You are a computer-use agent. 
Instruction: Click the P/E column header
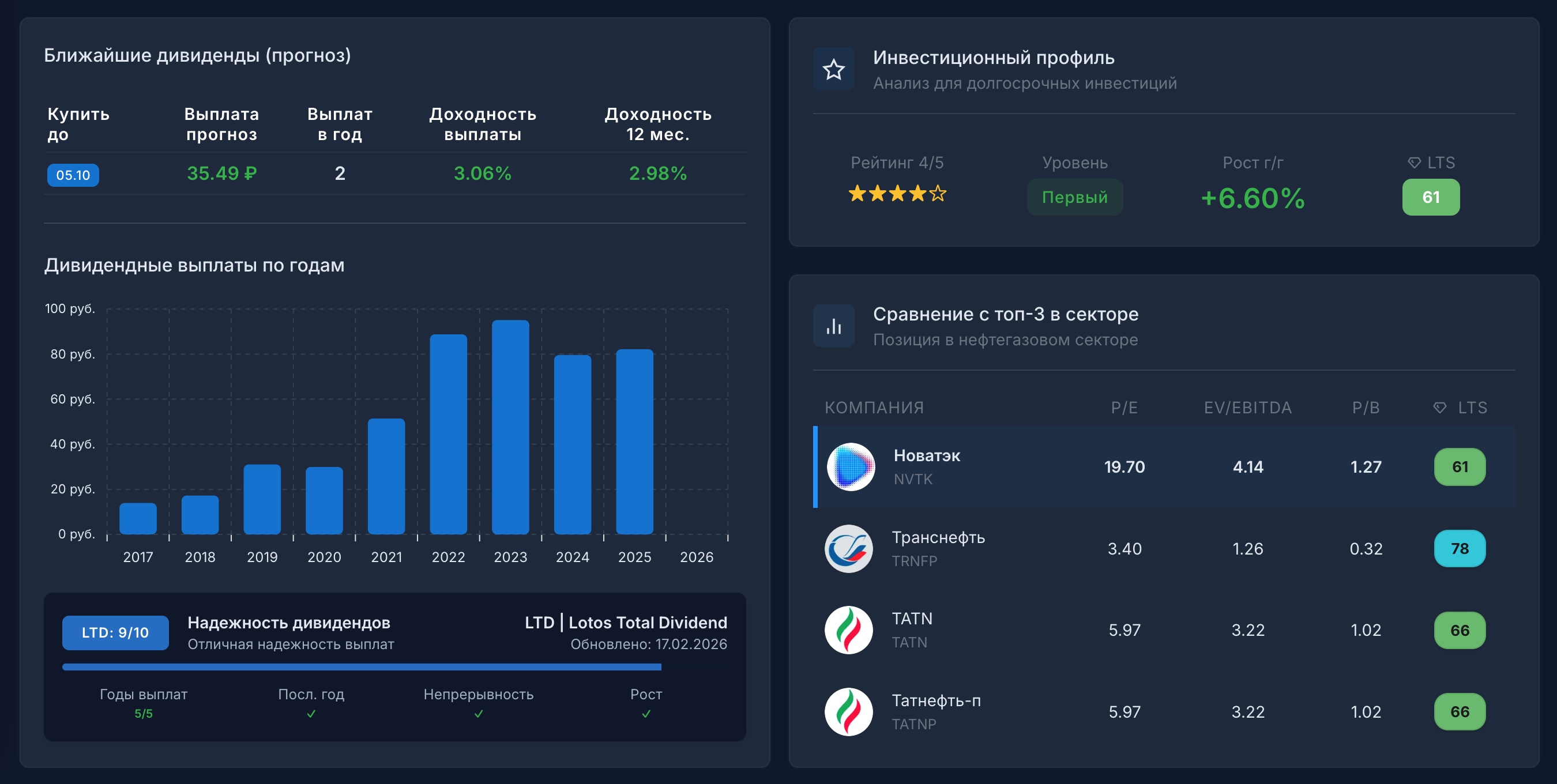coord(1124,408)
